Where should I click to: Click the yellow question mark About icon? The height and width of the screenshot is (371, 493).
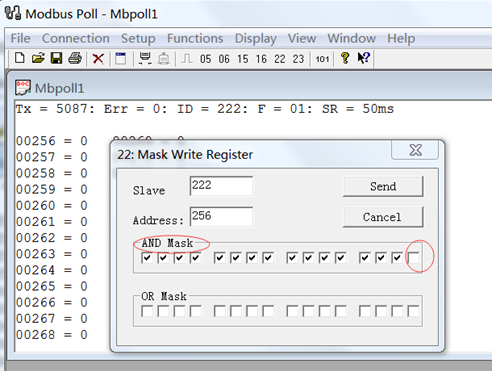click(x=345, y=58)
